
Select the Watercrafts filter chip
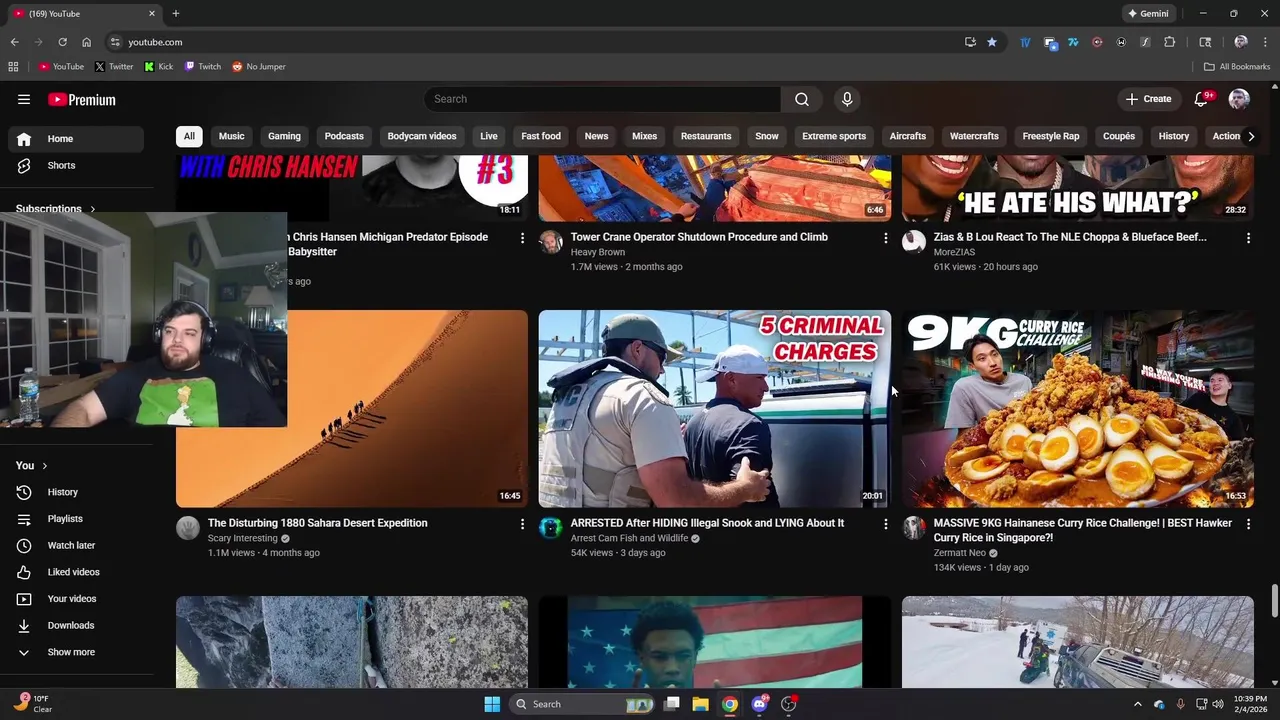pos(974,136)
